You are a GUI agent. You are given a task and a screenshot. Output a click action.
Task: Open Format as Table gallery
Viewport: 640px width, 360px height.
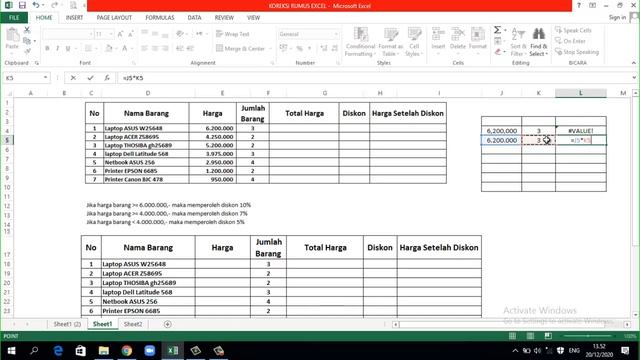[x=391, y=42]
